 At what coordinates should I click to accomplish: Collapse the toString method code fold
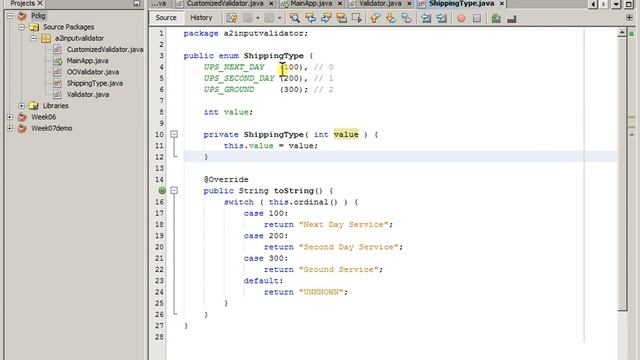click(x=174, y=191)
